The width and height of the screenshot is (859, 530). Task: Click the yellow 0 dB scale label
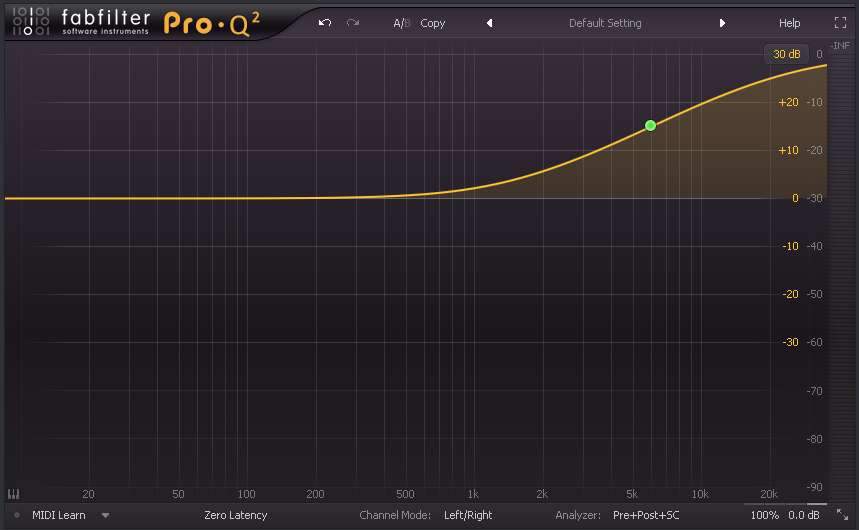click(795, 198)
